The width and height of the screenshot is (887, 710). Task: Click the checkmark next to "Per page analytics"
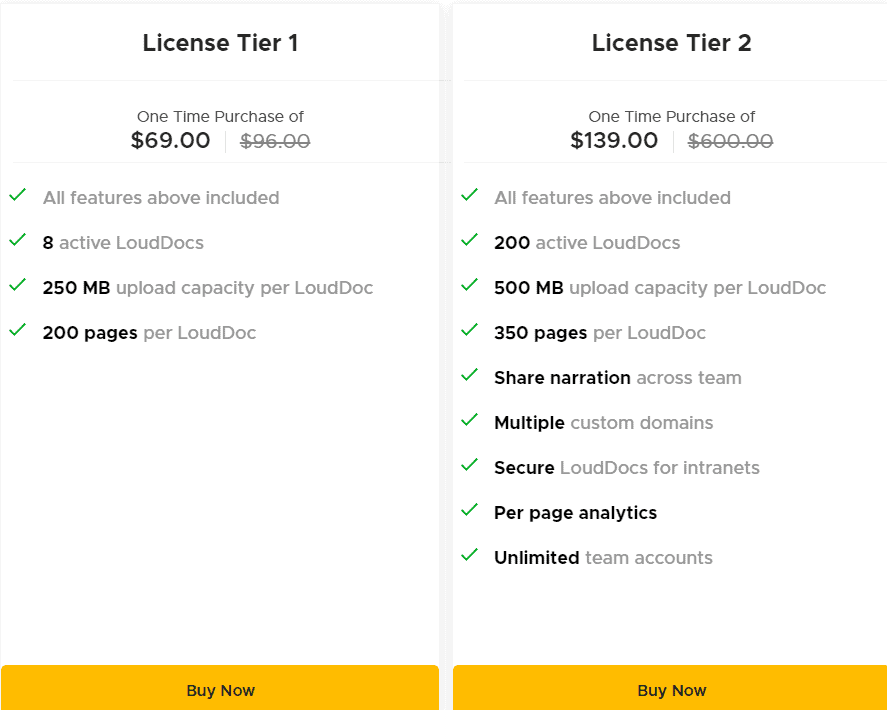click(469, 512)
